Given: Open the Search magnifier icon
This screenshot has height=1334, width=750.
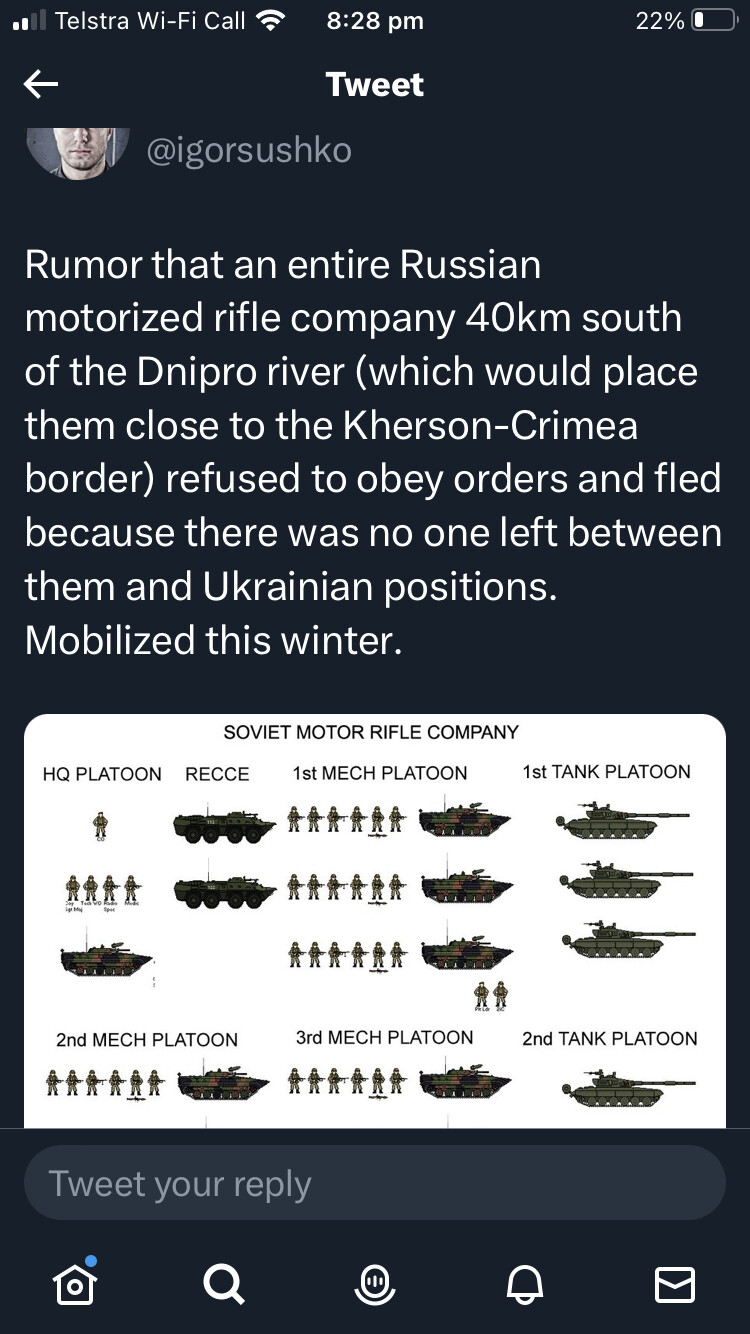Looking at the screenshot, I should coord(224,1283).
